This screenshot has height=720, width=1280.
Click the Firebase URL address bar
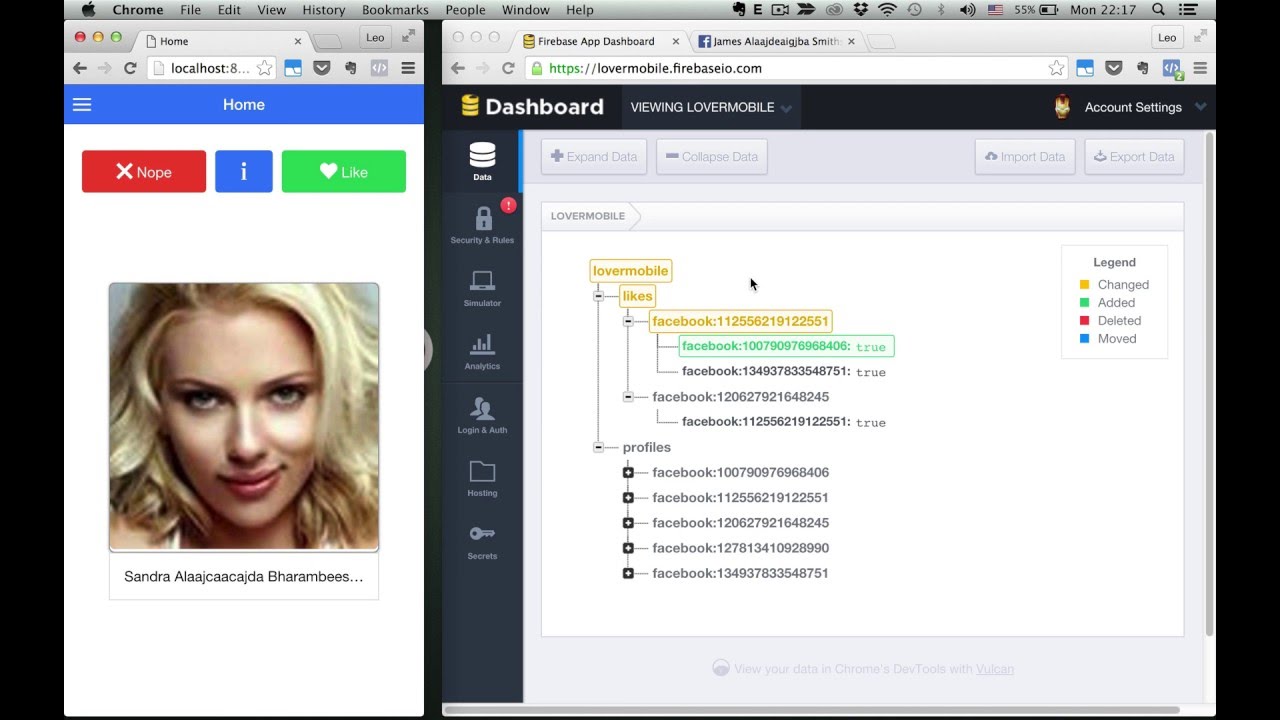pos(795,68)
